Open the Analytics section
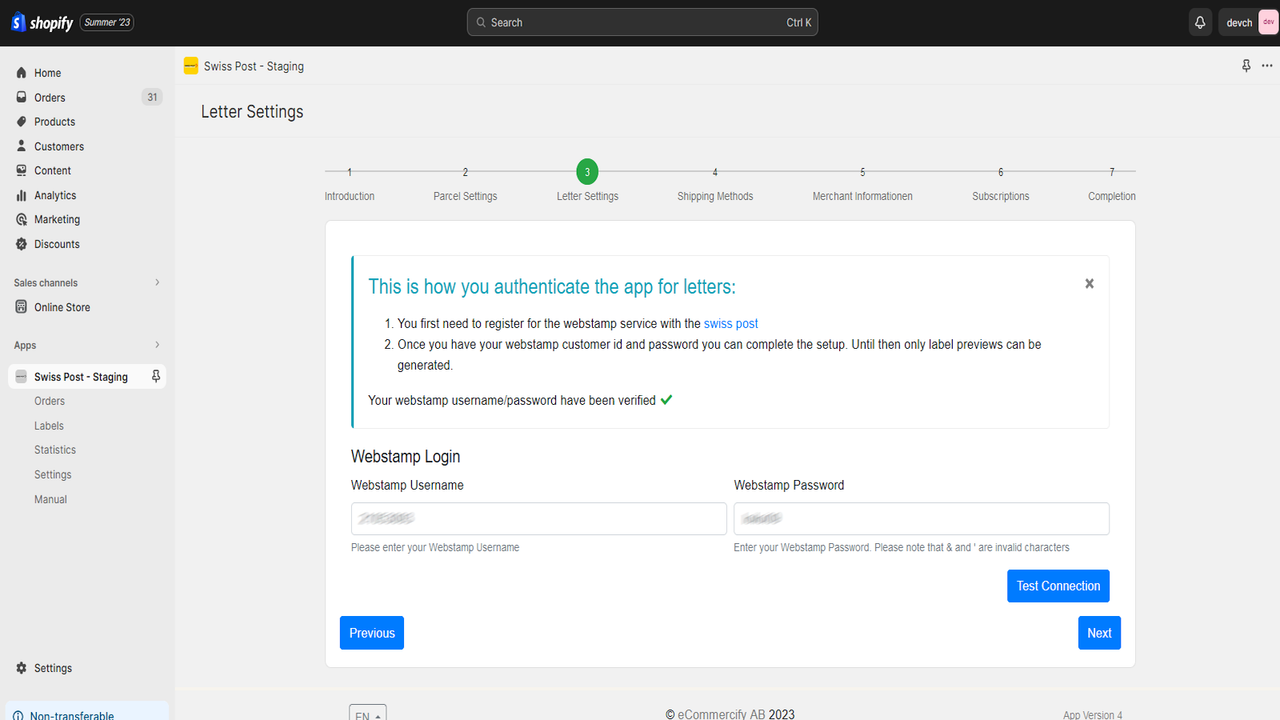The width and height of the screenshot is (1280, 720). 58,195
